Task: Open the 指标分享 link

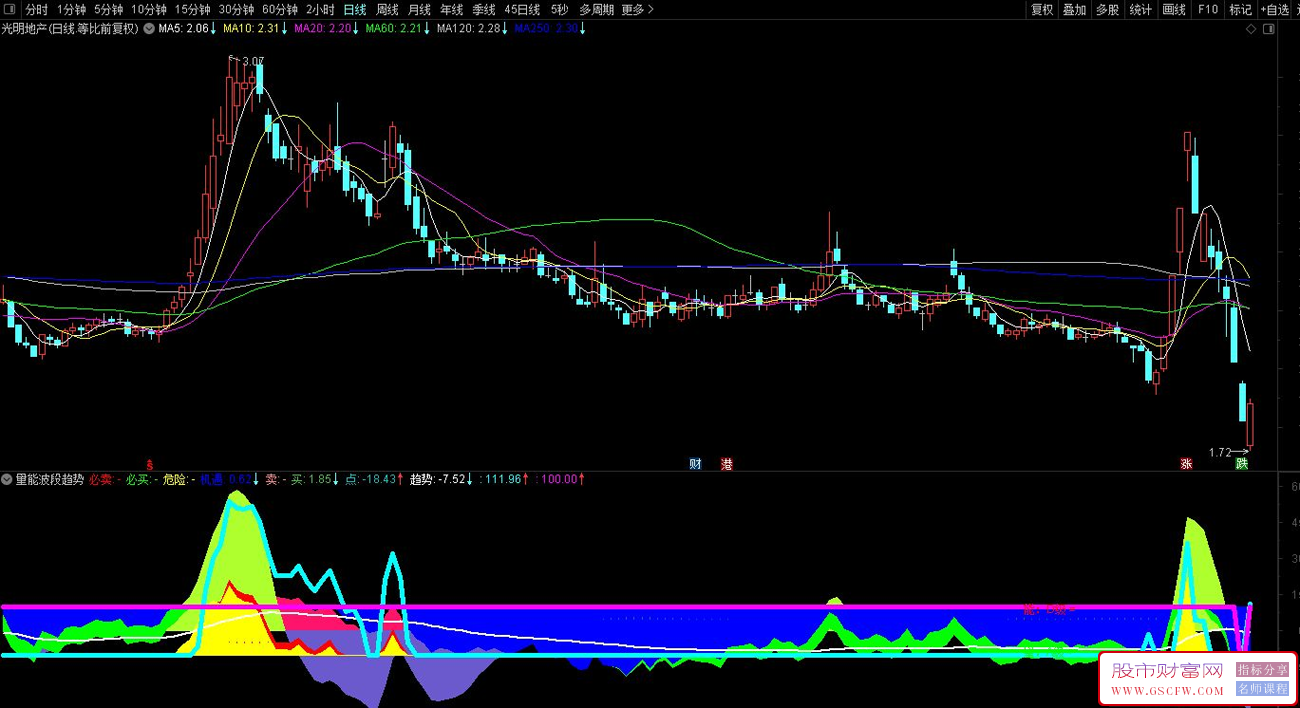Action: 1262,670
